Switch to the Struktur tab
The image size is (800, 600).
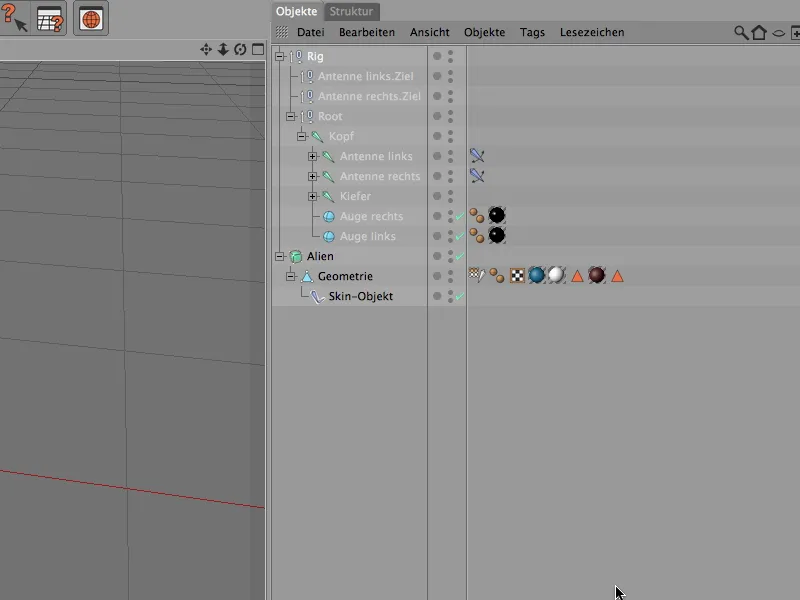click(352, 11)
